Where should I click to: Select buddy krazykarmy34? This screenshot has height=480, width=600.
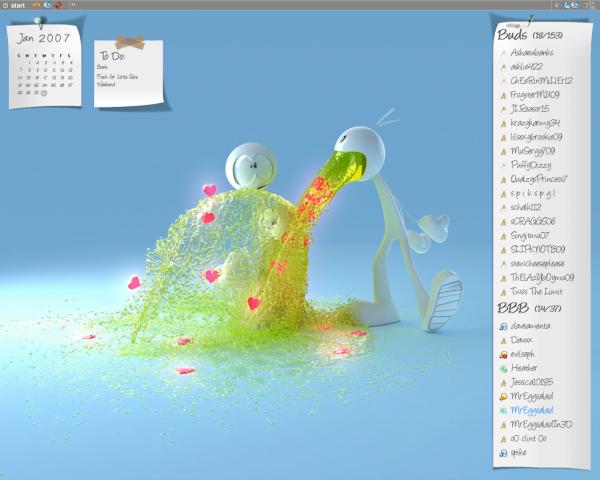pyautogui.click(x=535, y=123)
